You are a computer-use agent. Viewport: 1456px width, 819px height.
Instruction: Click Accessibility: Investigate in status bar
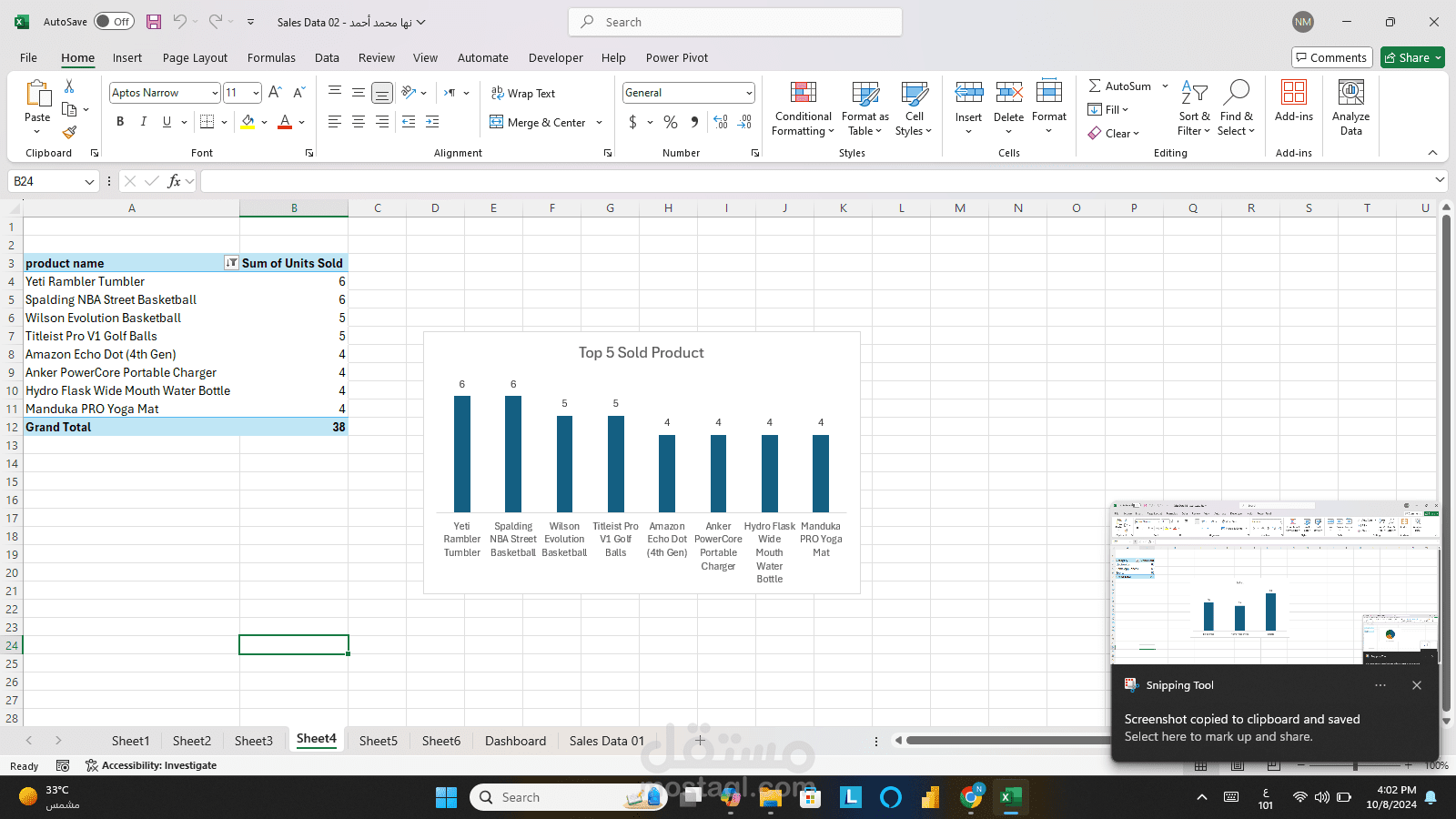pos(151,765)
